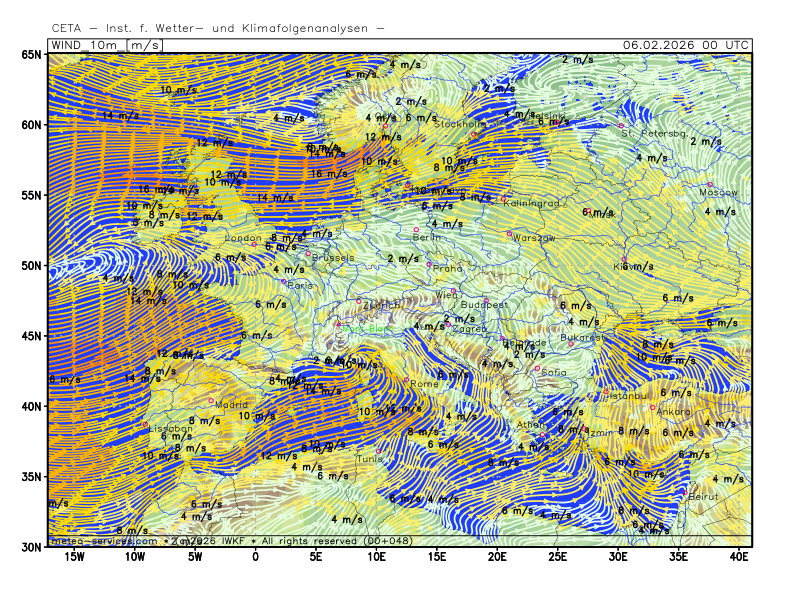Click the WIND 10m parameter label box
The width and height of the screenshot is (800, 600).
tap(86, 45)
